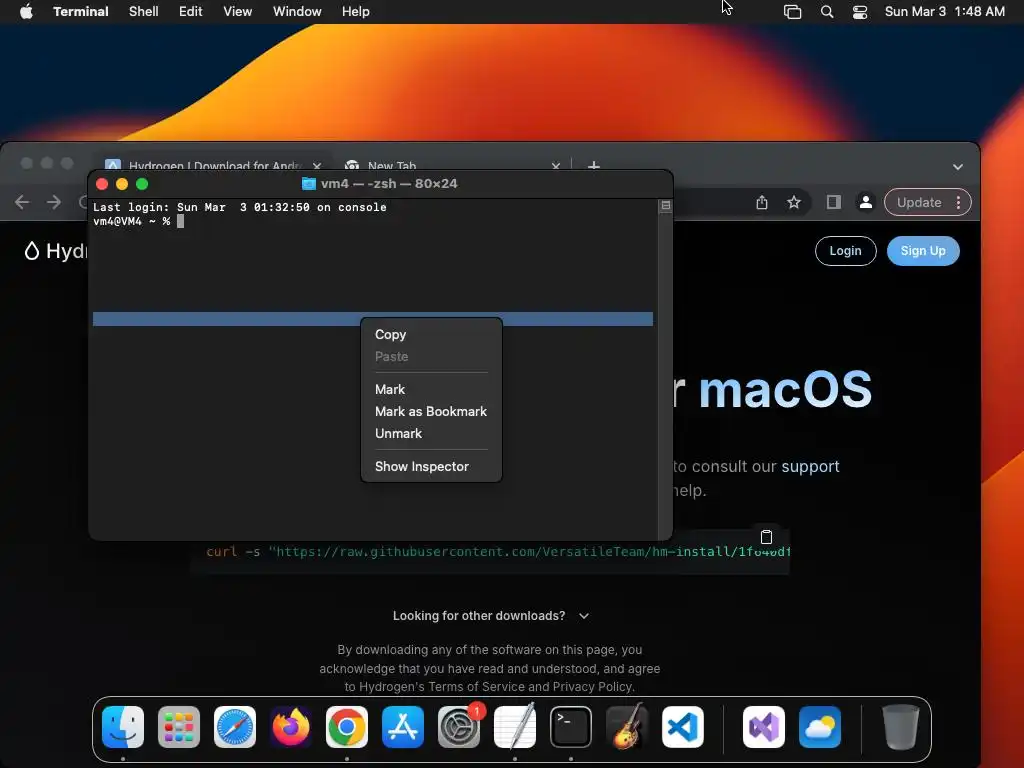Viewport: 1024px width, 768px height.
Task: Open Finder from the Dock
Action: tap(123, 727)
